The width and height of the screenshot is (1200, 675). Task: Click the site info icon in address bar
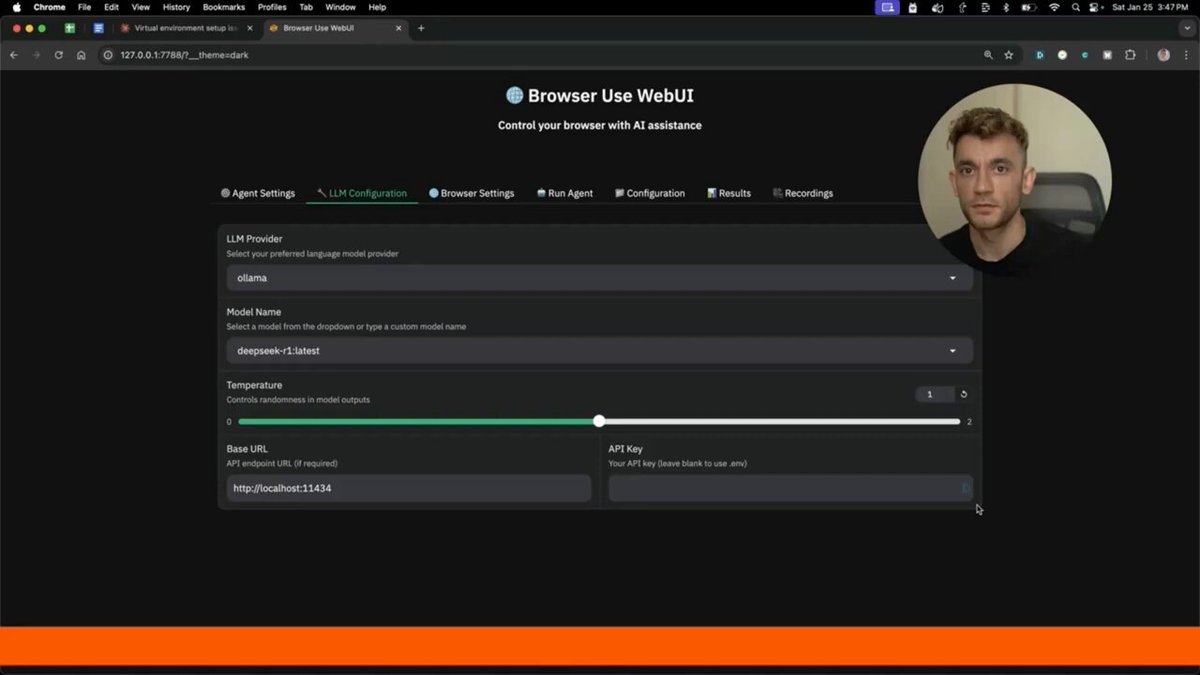click(108, 55)
